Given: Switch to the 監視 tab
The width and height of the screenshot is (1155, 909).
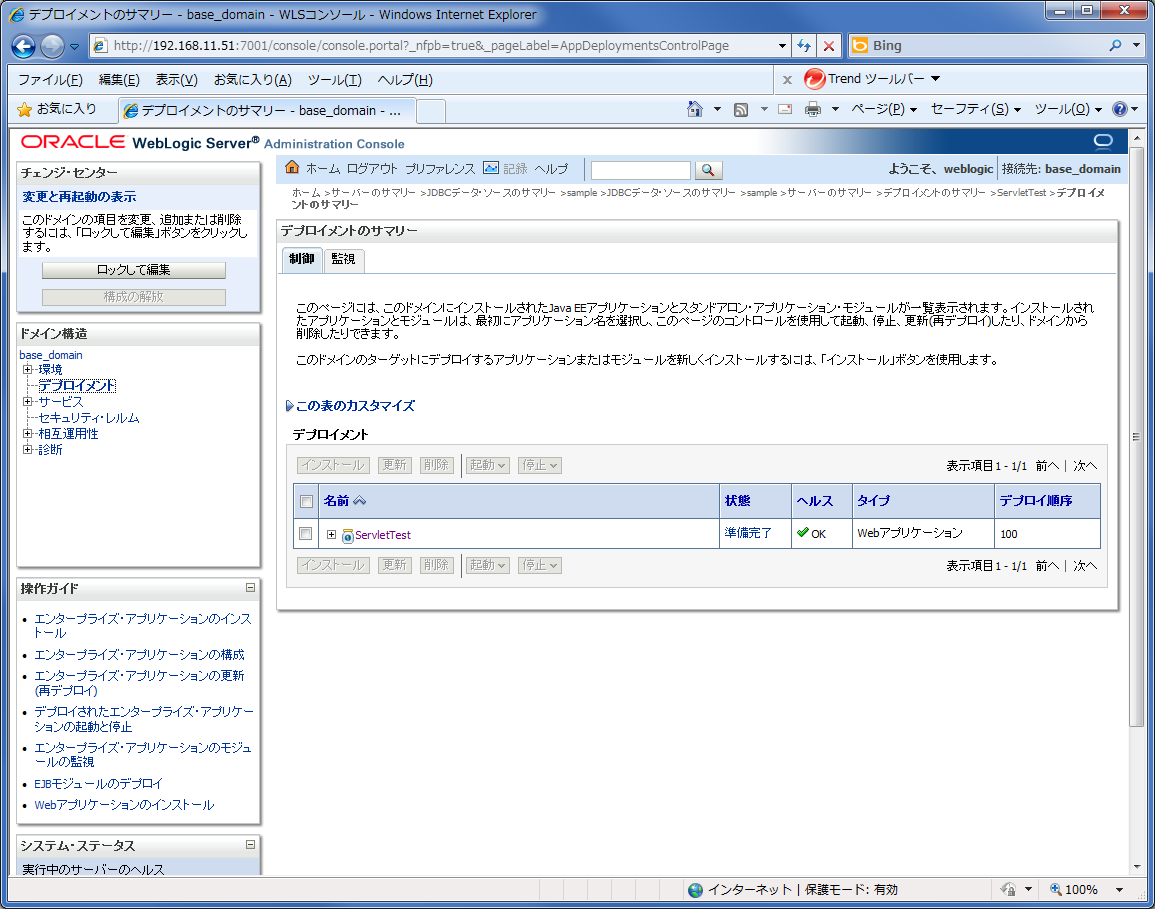Looking at the screenshot, I should 343,259.
